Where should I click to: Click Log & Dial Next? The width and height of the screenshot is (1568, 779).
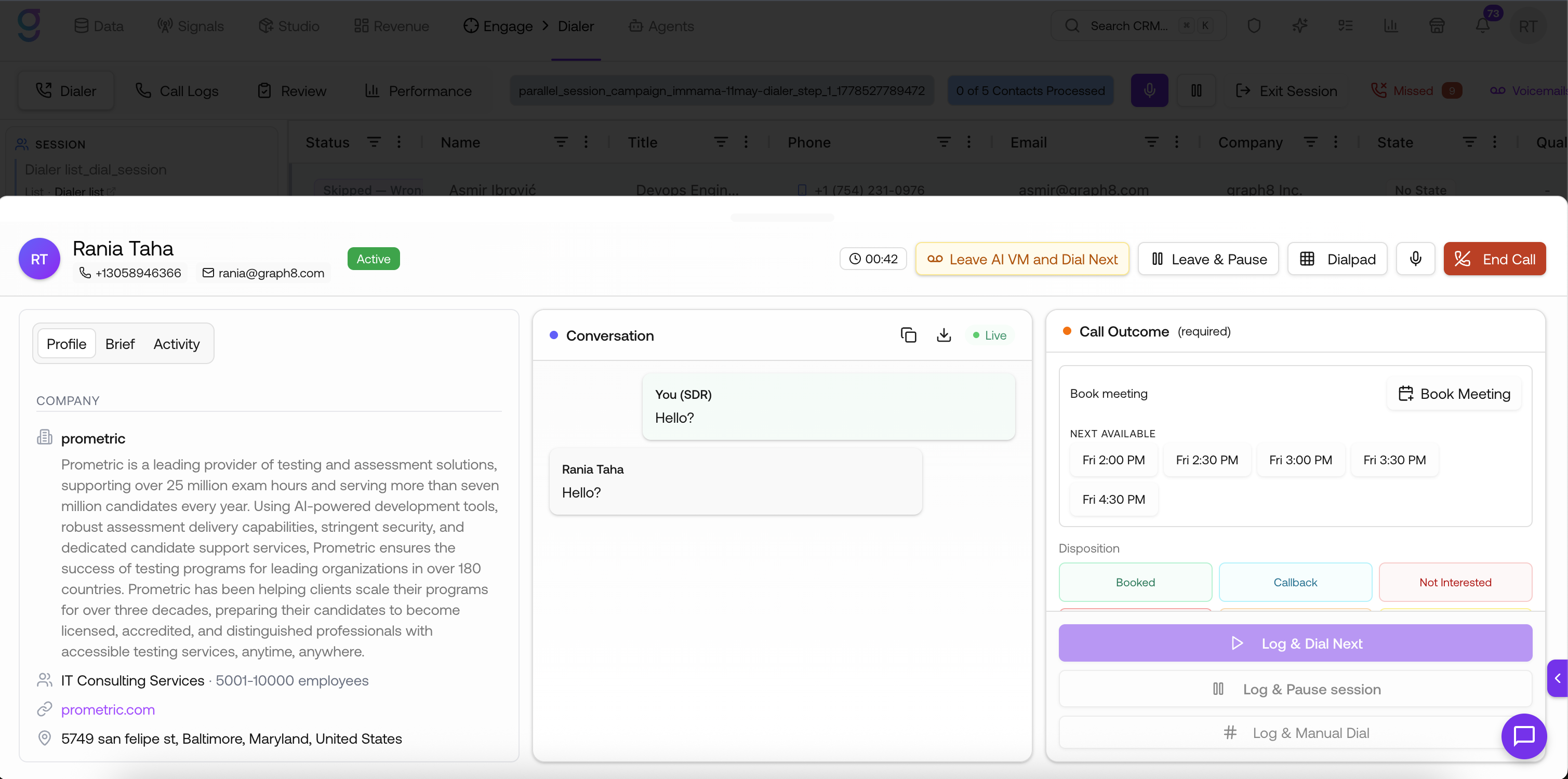pos(1295,643)
